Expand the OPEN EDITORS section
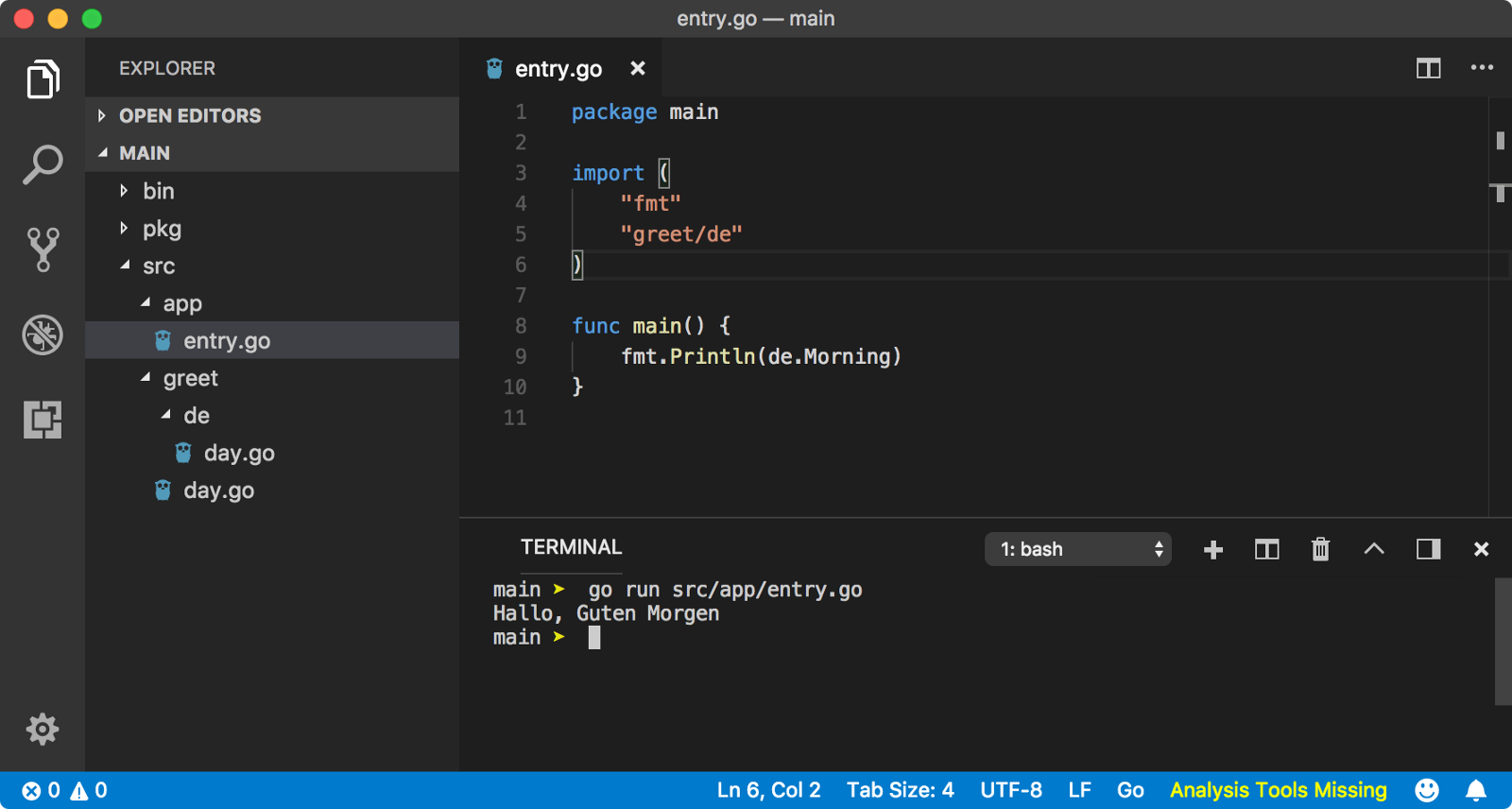1512x809 pixels. [x=272, y=115]
